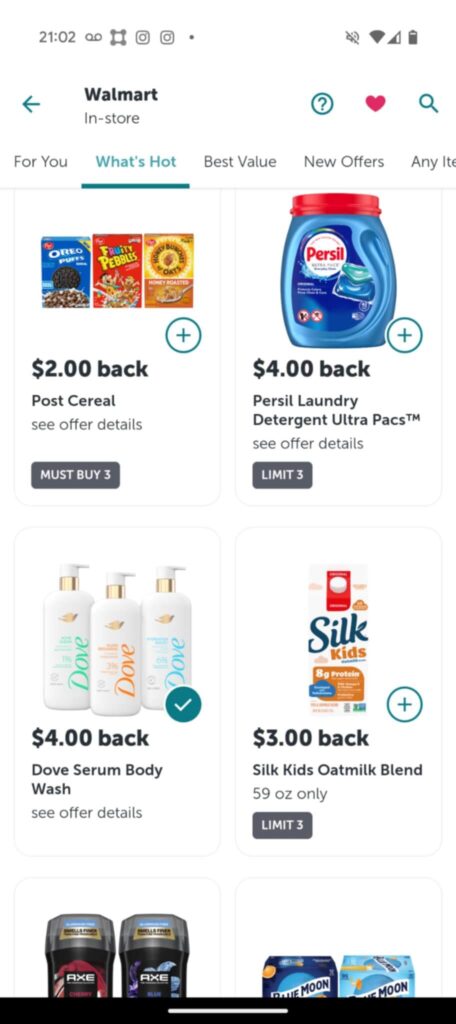
Task: Select the What's Hot tab
Action: click(136, 161)
